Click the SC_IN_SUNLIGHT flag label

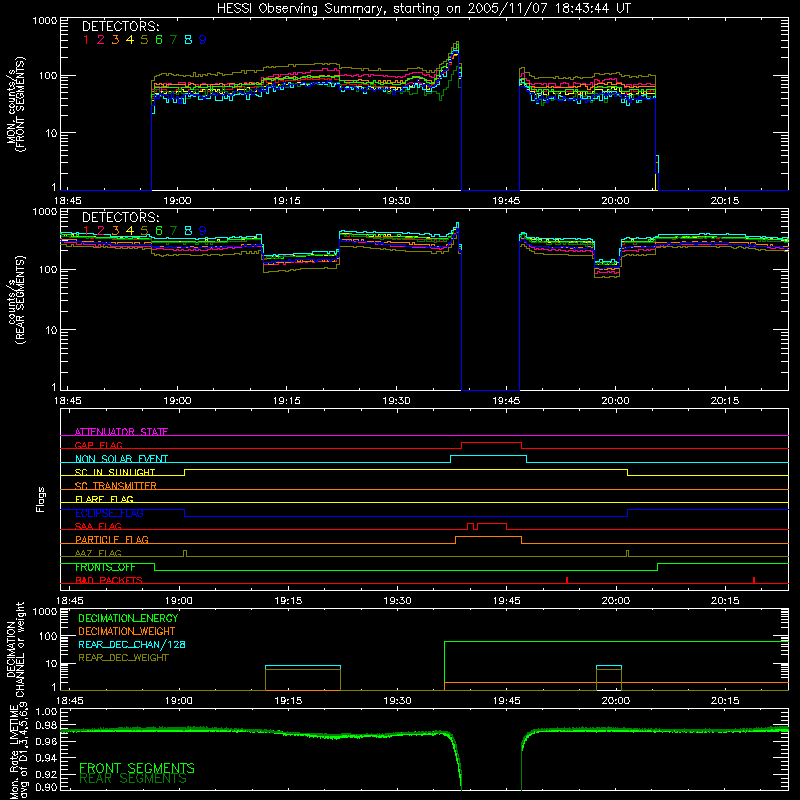tap(115, 472)
